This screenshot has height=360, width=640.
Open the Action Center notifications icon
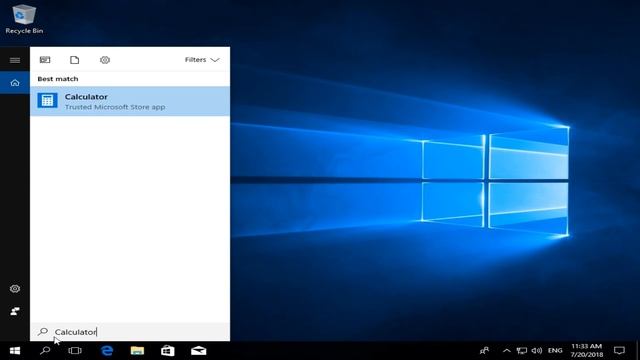(620, 351)
